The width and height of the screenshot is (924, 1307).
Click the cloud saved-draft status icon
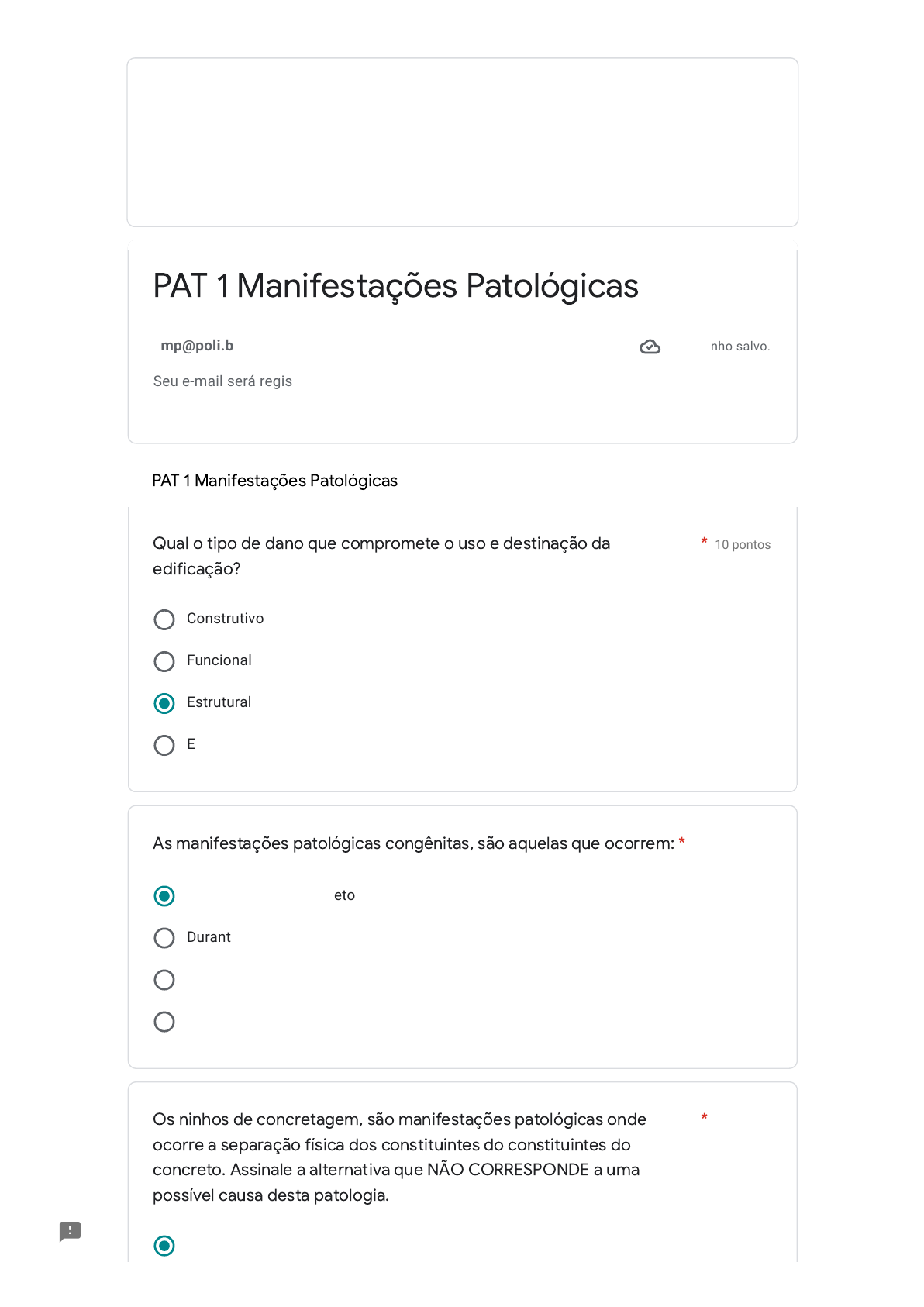pyautogui.click(x=650, y=347)
